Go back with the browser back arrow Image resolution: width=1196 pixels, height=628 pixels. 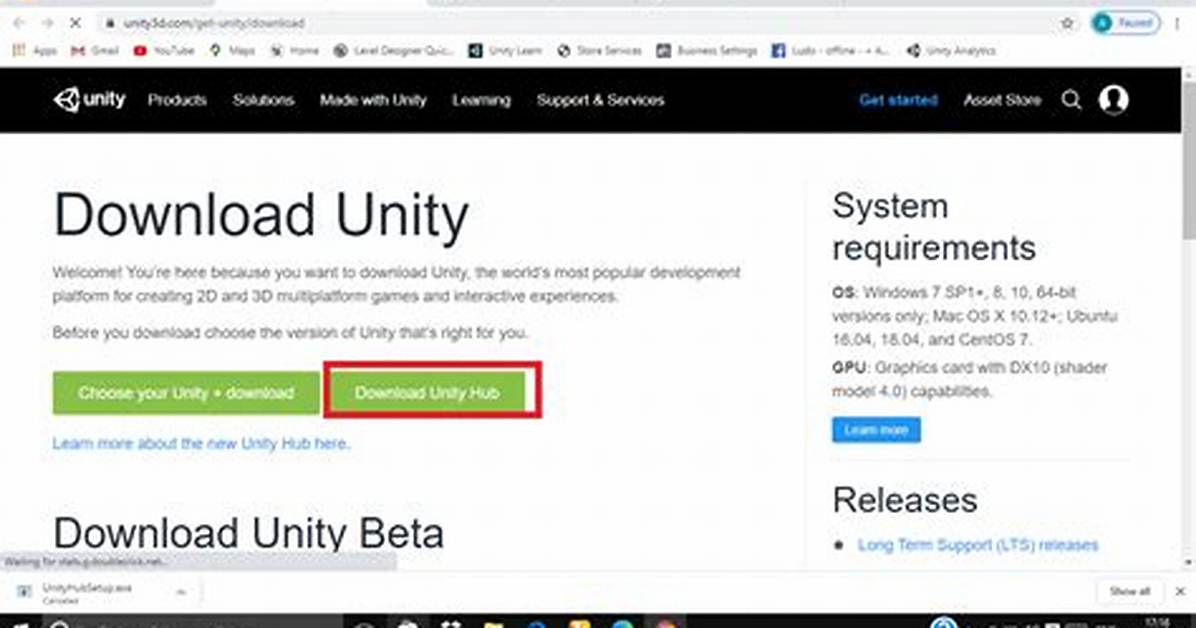coord(19,24)
